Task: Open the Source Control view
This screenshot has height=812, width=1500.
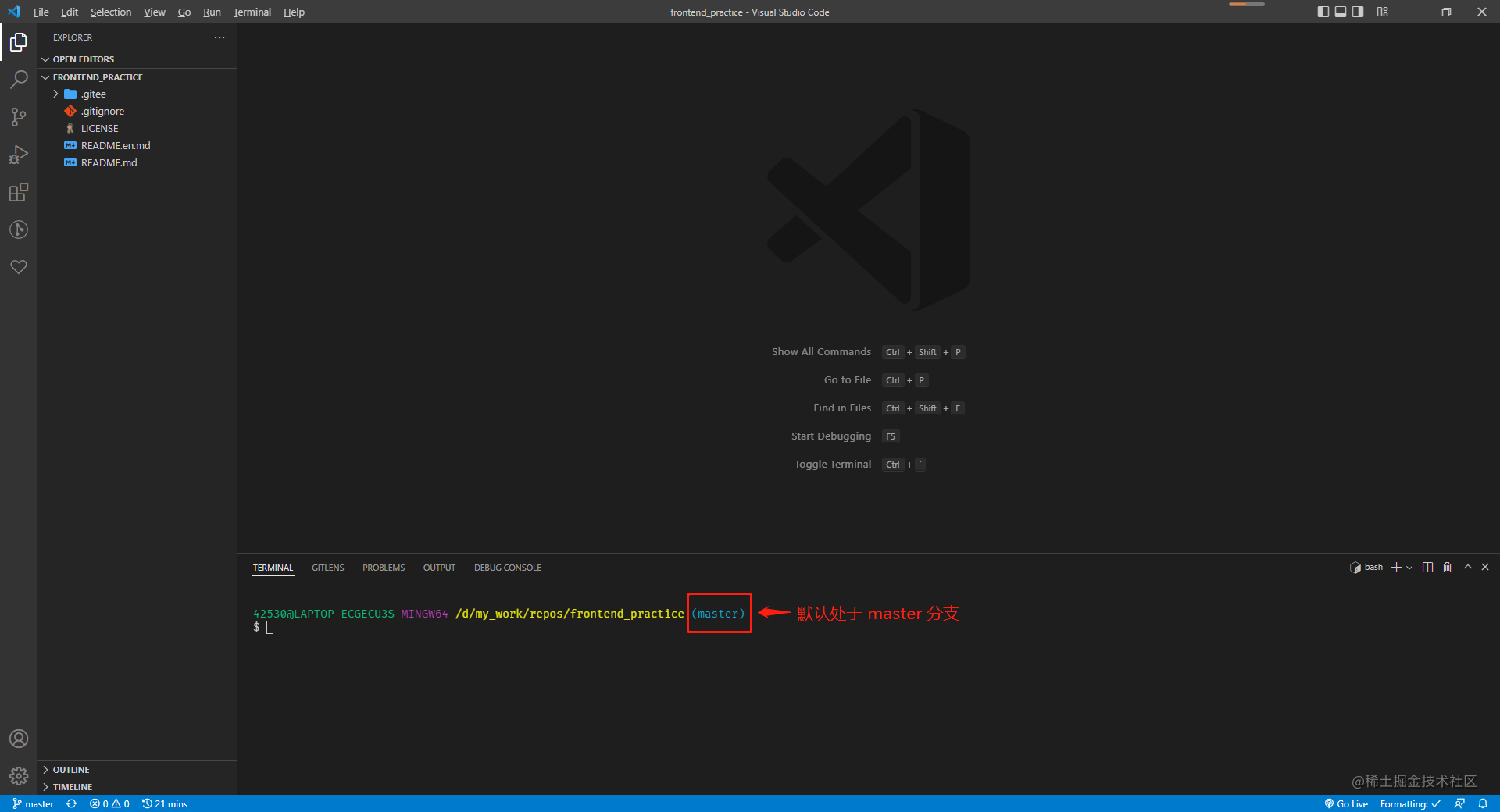Action: (19, 117)
